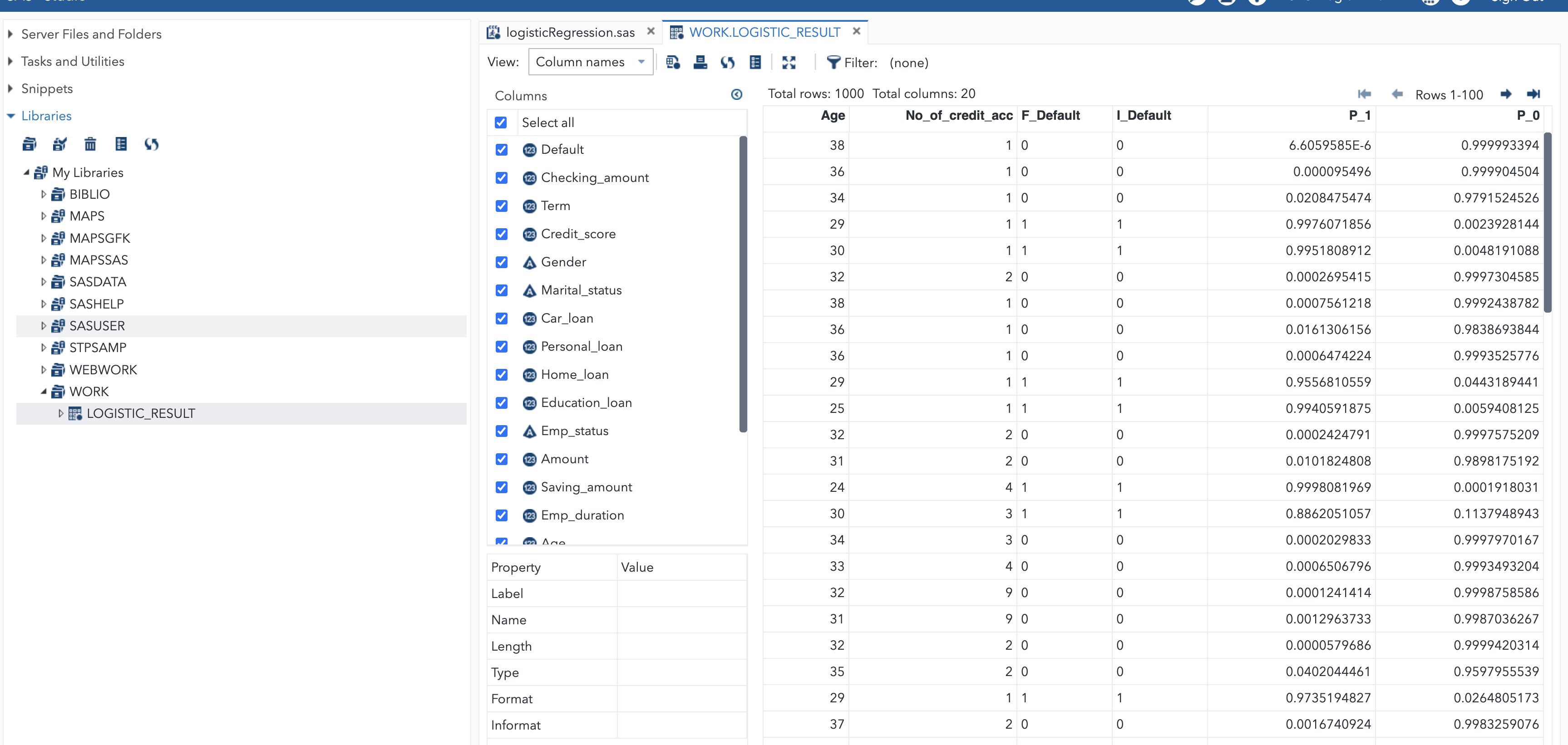Open the View Column names dropdown
The width and height of the screenshot is (1568, 745).
click(591, 62)
